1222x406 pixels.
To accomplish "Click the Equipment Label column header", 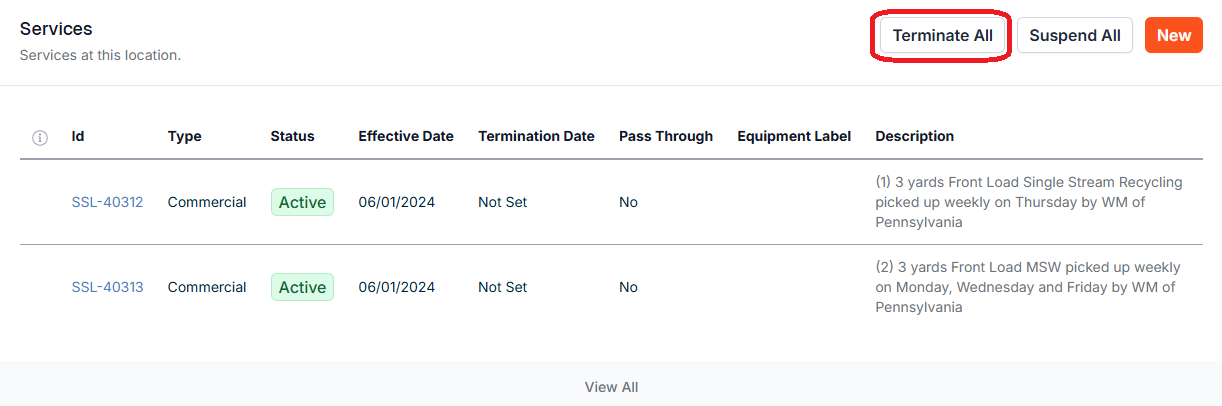I will pyautogui.click(x=794, y=136).
